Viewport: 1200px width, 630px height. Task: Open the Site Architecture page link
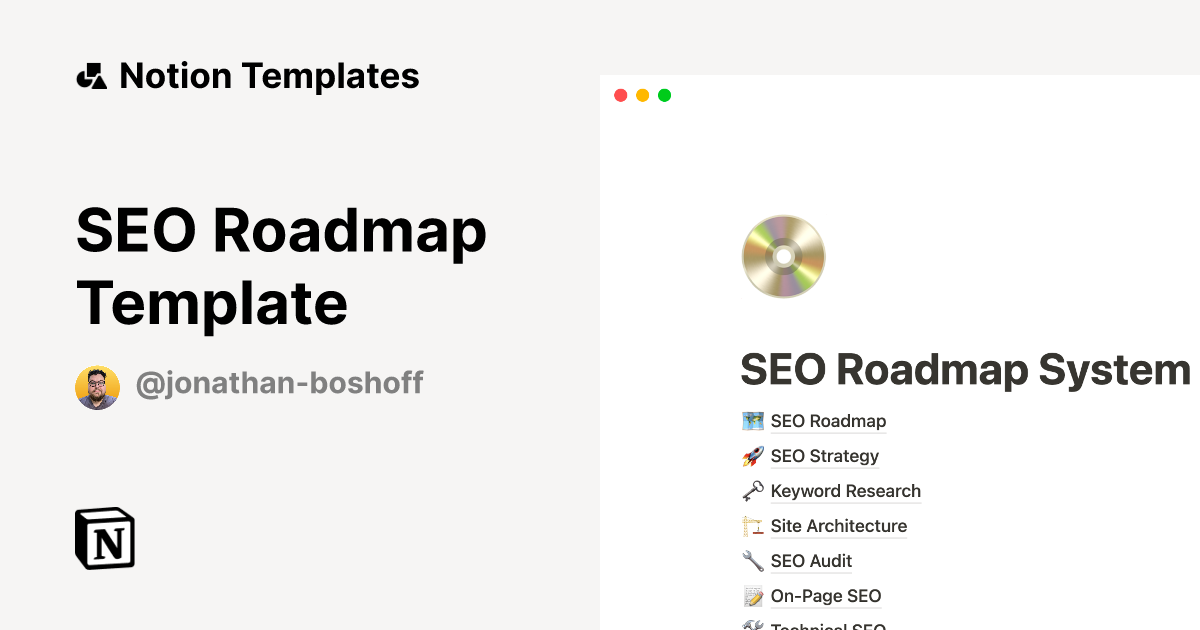(838, 526)
